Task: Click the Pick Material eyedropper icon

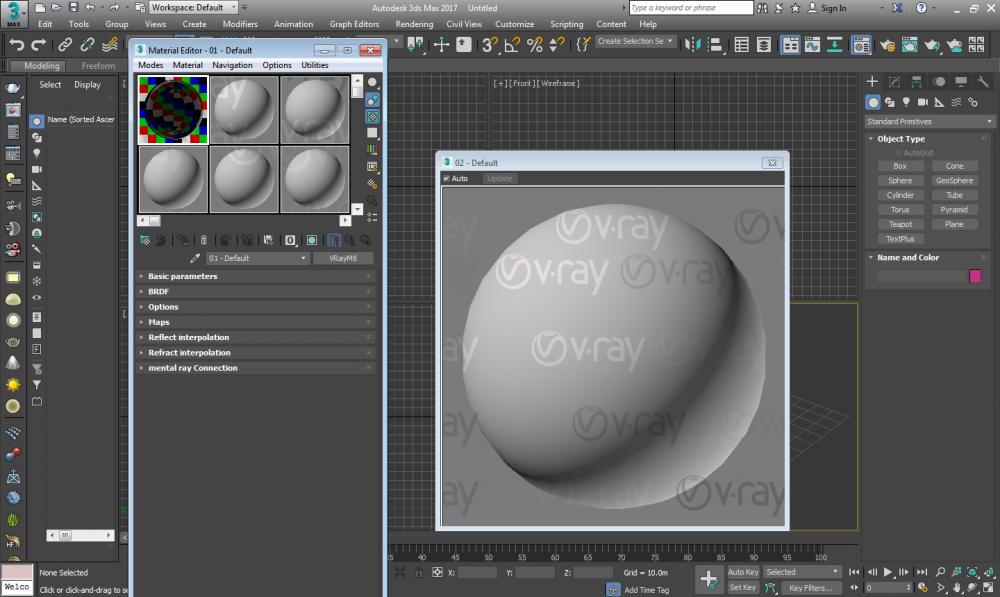Action: [x=195, y=258]
